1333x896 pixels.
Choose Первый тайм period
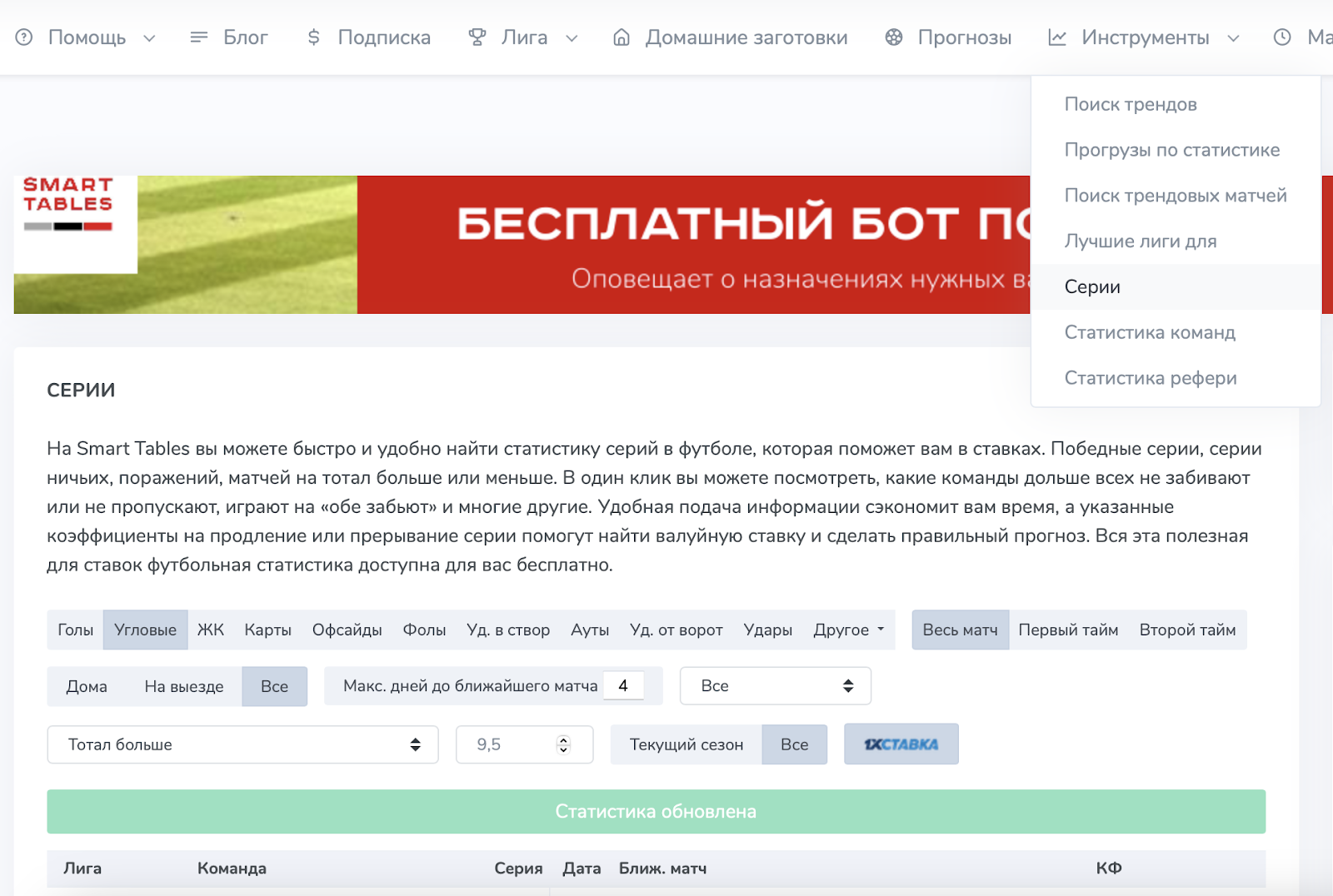coord(1068,630)
